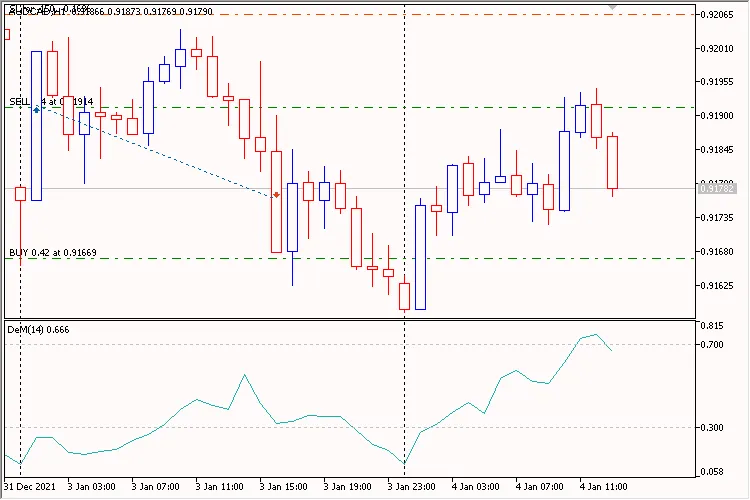Click the tall blue candle at chart start
Screen dimensions: 750x500
point(37,125)
